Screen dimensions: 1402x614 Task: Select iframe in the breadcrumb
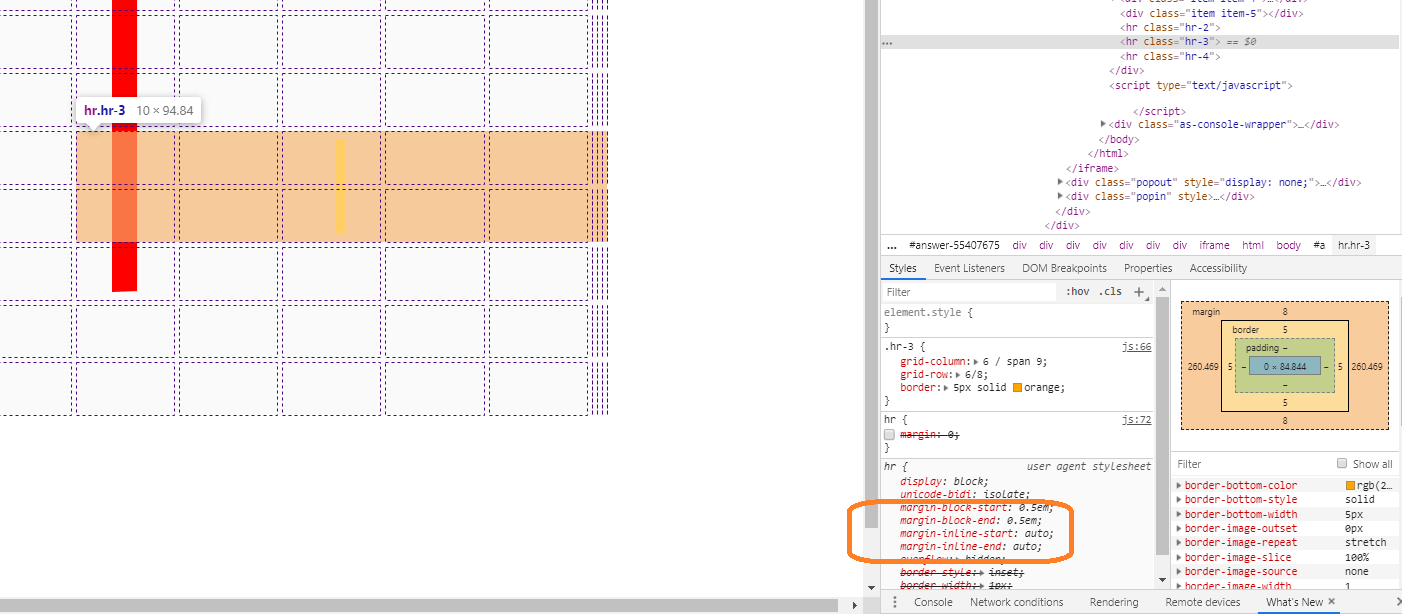pos(1214,245)
